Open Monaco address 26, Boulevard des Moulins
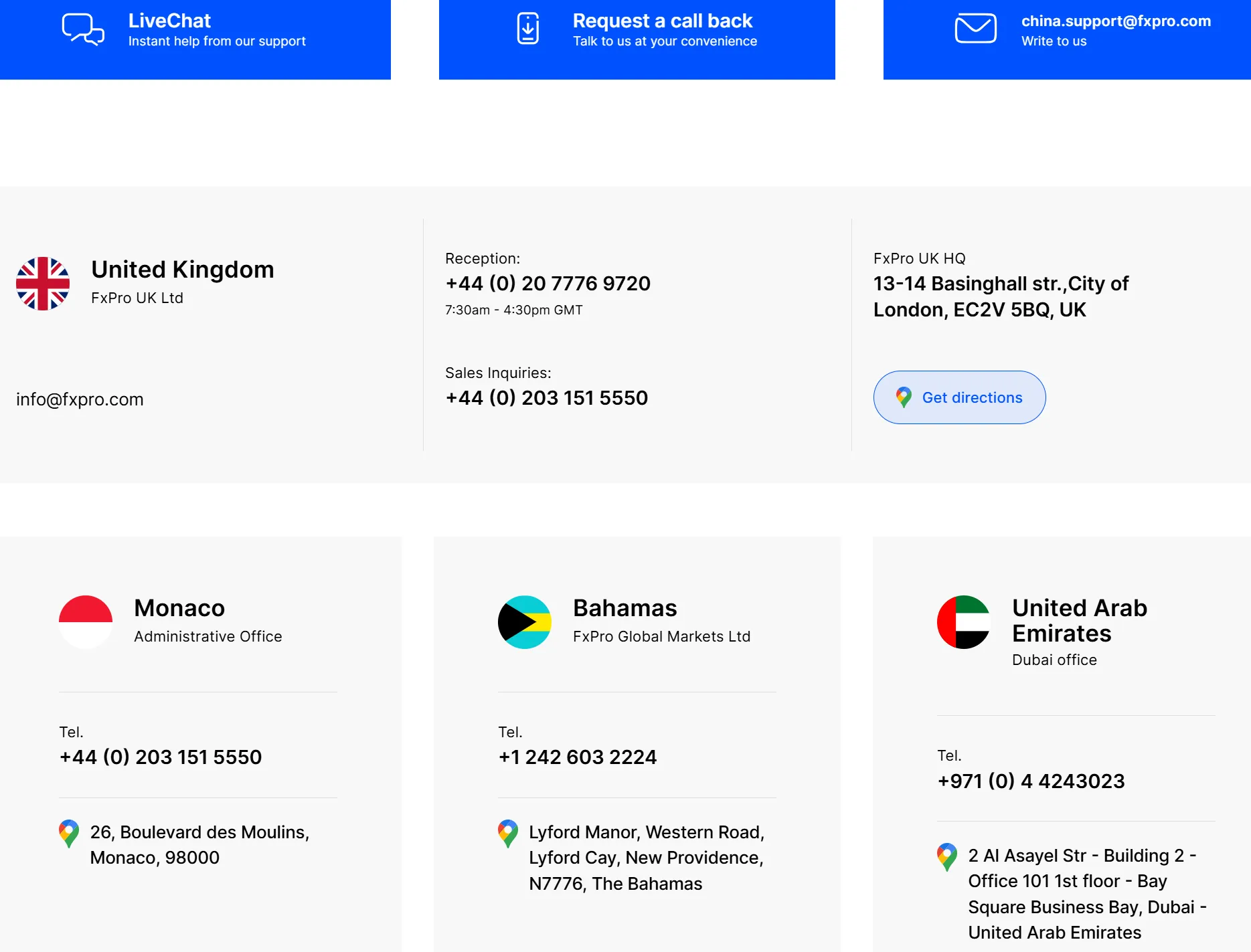Screen dimensions: 1251x952 pyautogui.click(x=199, y=845)
